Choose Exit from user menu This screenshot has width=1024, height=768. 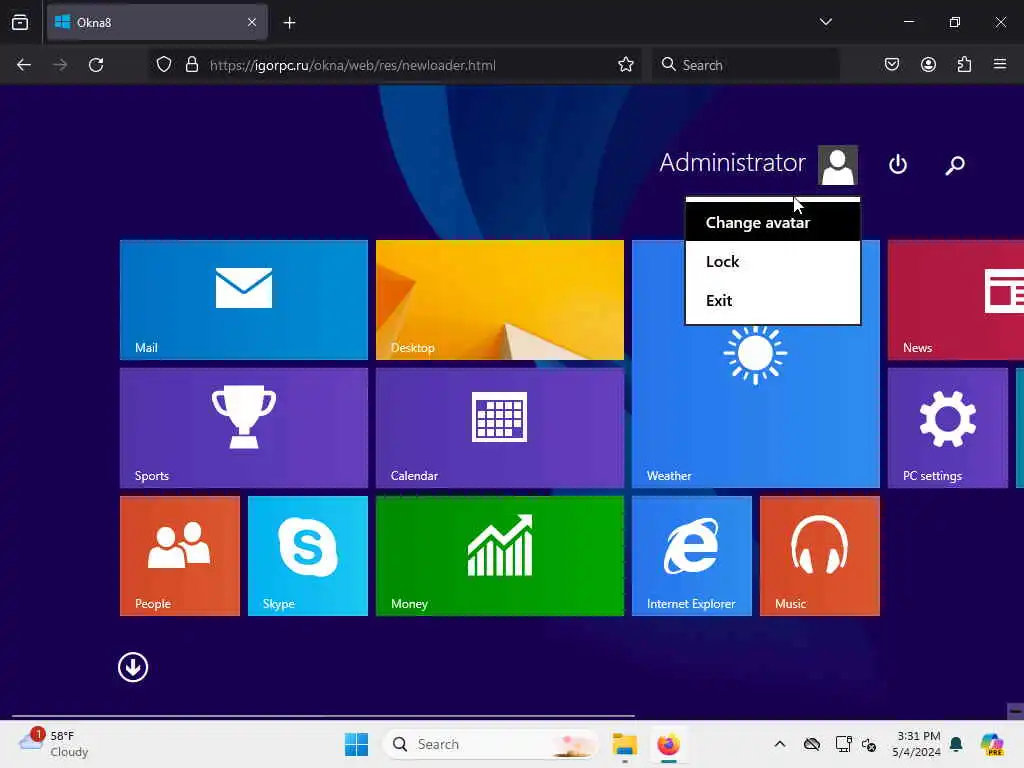773,300
